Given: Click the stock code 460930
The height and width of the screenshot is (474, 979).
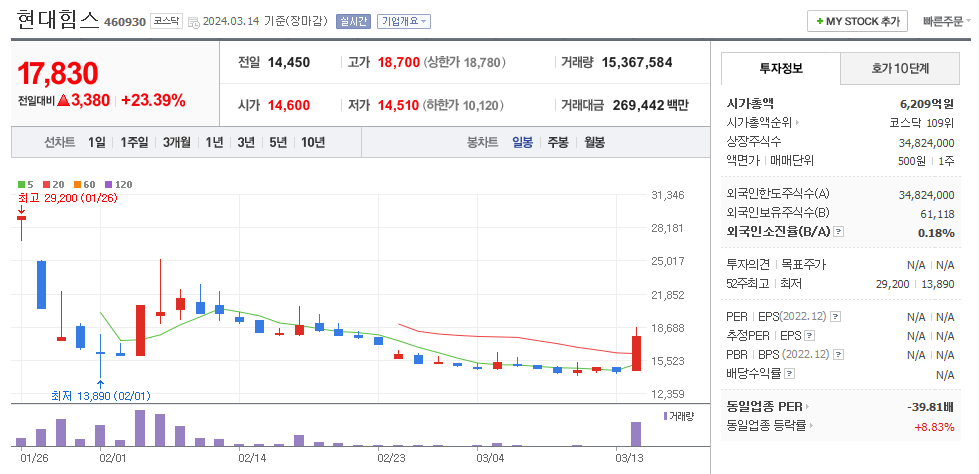Looking at the screenshot, I should 125,22.
